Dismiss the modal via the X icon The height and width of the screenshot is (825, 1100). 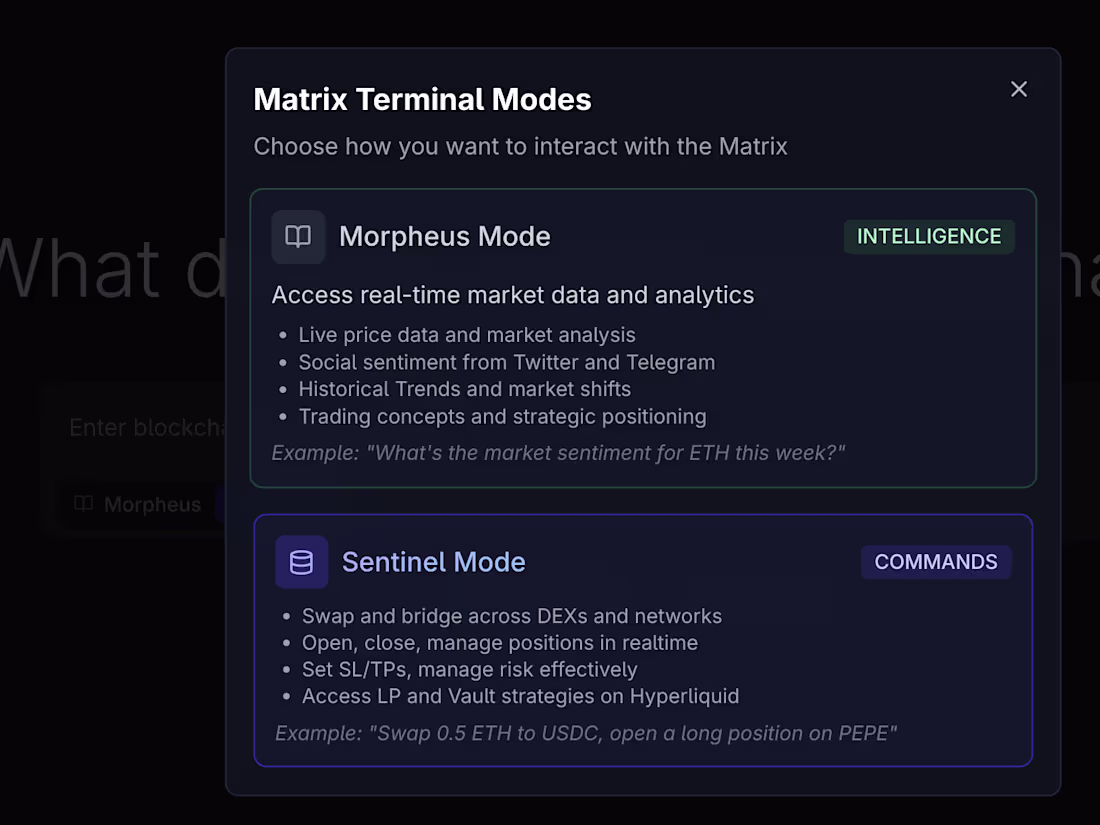pos(1018,89)
